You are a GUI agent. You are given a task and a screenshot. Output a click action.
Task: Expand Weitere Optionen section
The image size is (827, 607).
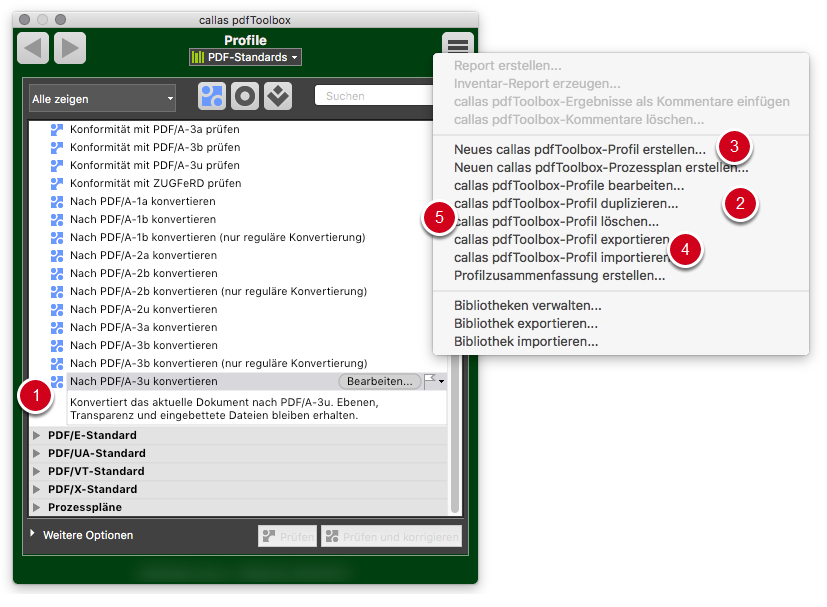(x=33, y=534)
